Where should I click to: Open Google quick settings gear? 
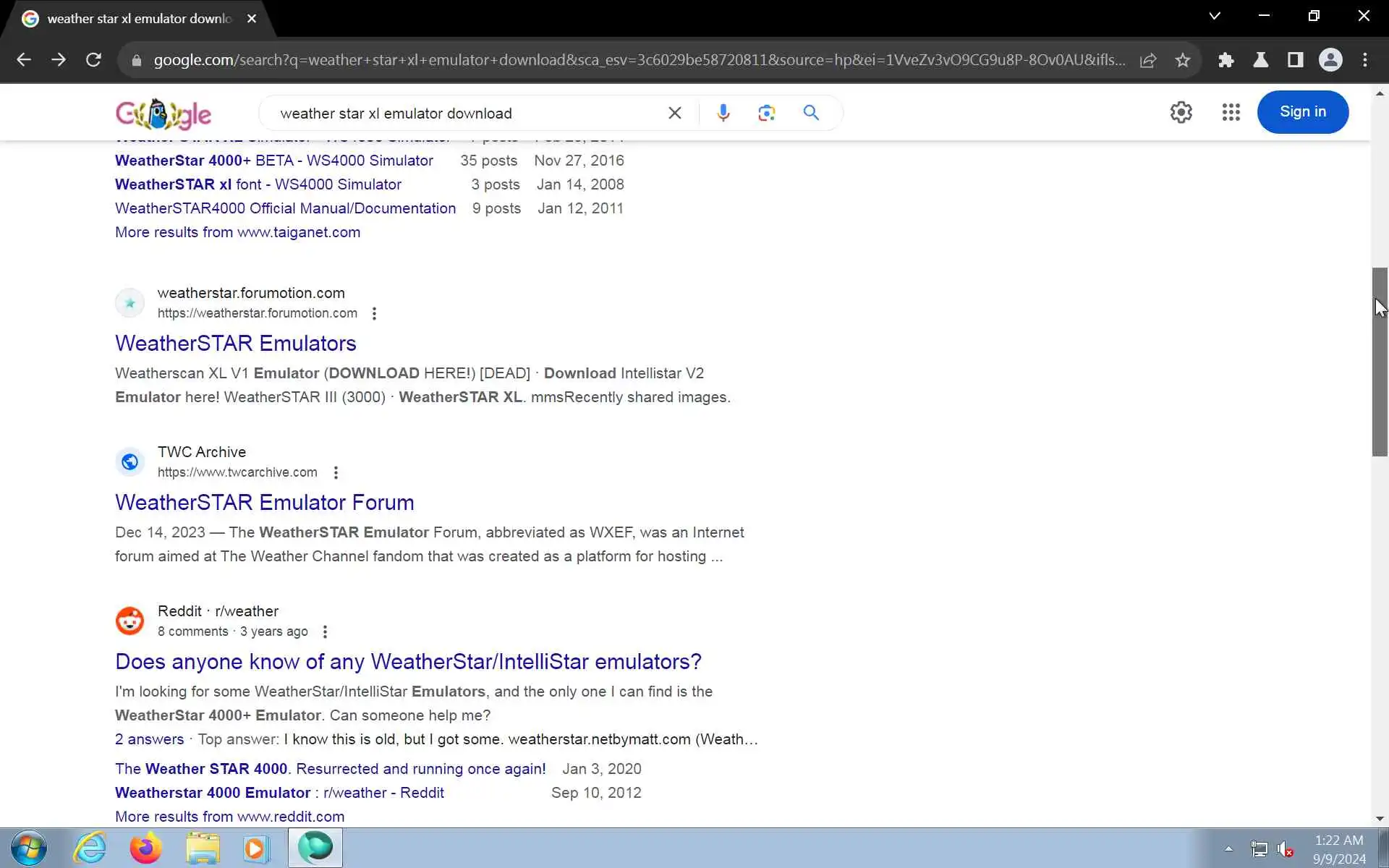click(x=1181, y=112)
